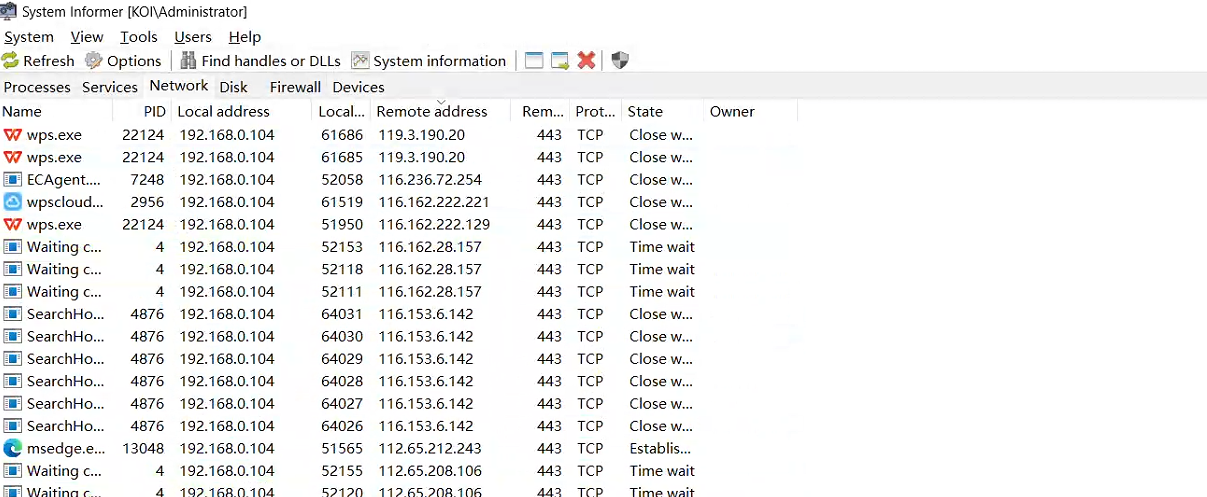Click PID 13048 cell

(x=144, y=448)
